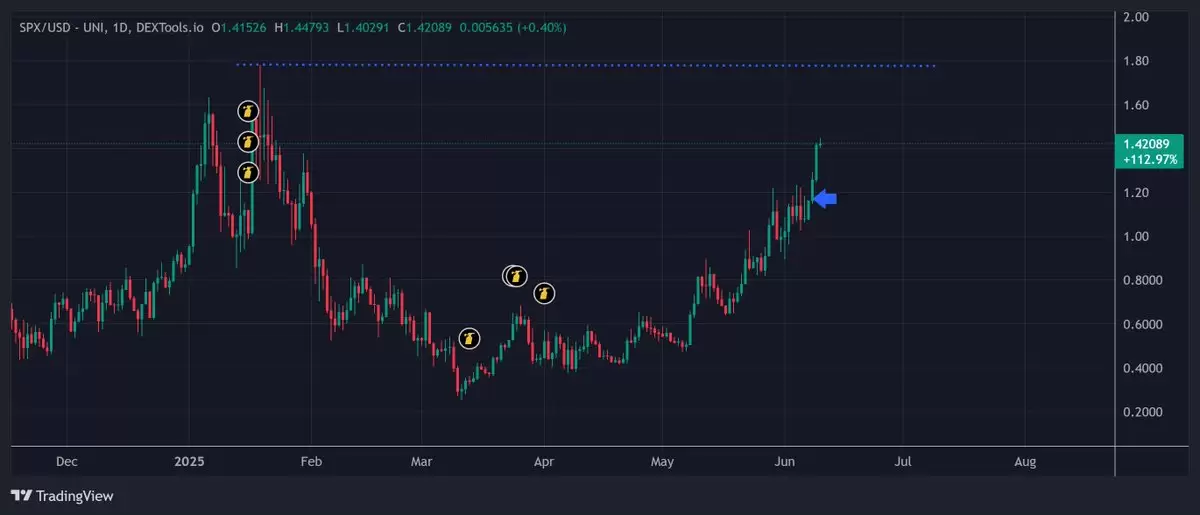The width and height of the screenshot is (1200, 515).
Task: Click the 2025 time axis label
Action: point(189,462)
